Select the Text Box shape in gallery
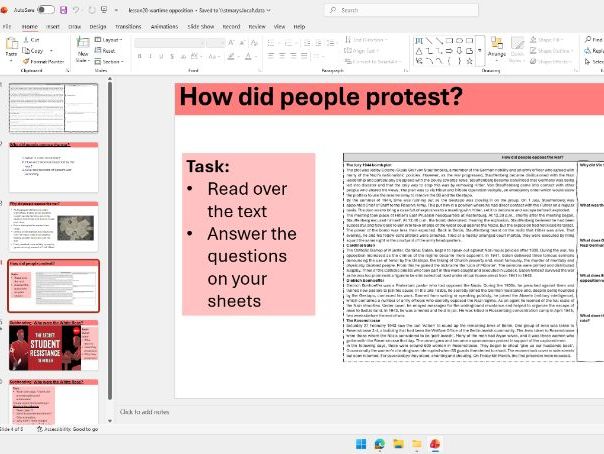Image resolution: width=604 pixels, height=454 pixels. 419,40
